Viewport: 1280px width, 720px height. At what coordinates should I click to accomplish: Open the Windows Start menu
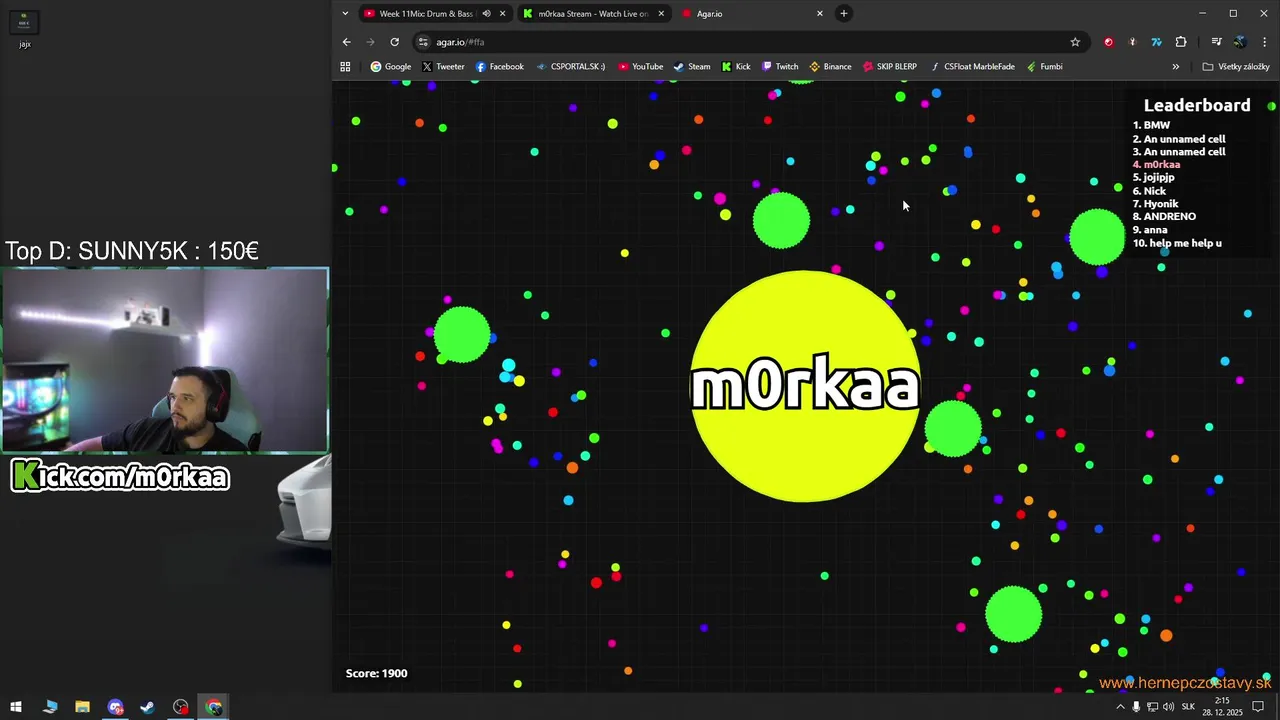coord(16,707)
